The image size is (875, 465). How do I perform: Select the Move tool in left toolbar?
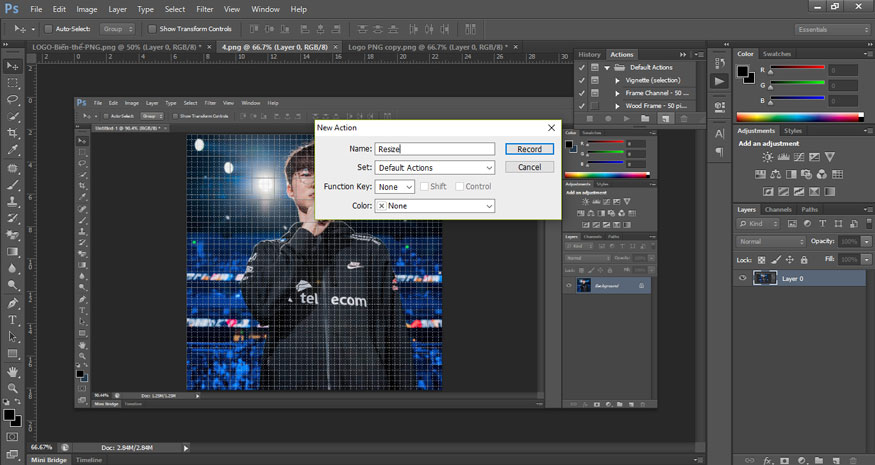click(12, 66)
